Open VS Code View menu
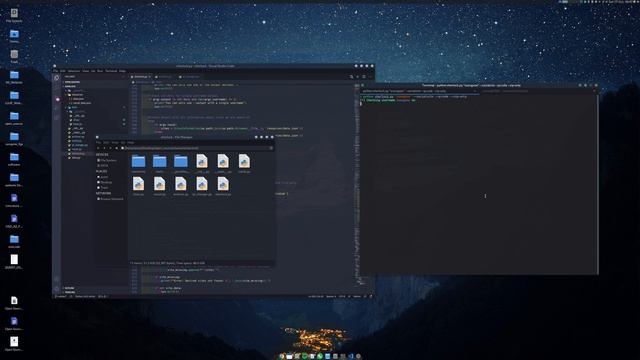The width and height of the screenshot is (640, 360). click(x=85, y=71)
